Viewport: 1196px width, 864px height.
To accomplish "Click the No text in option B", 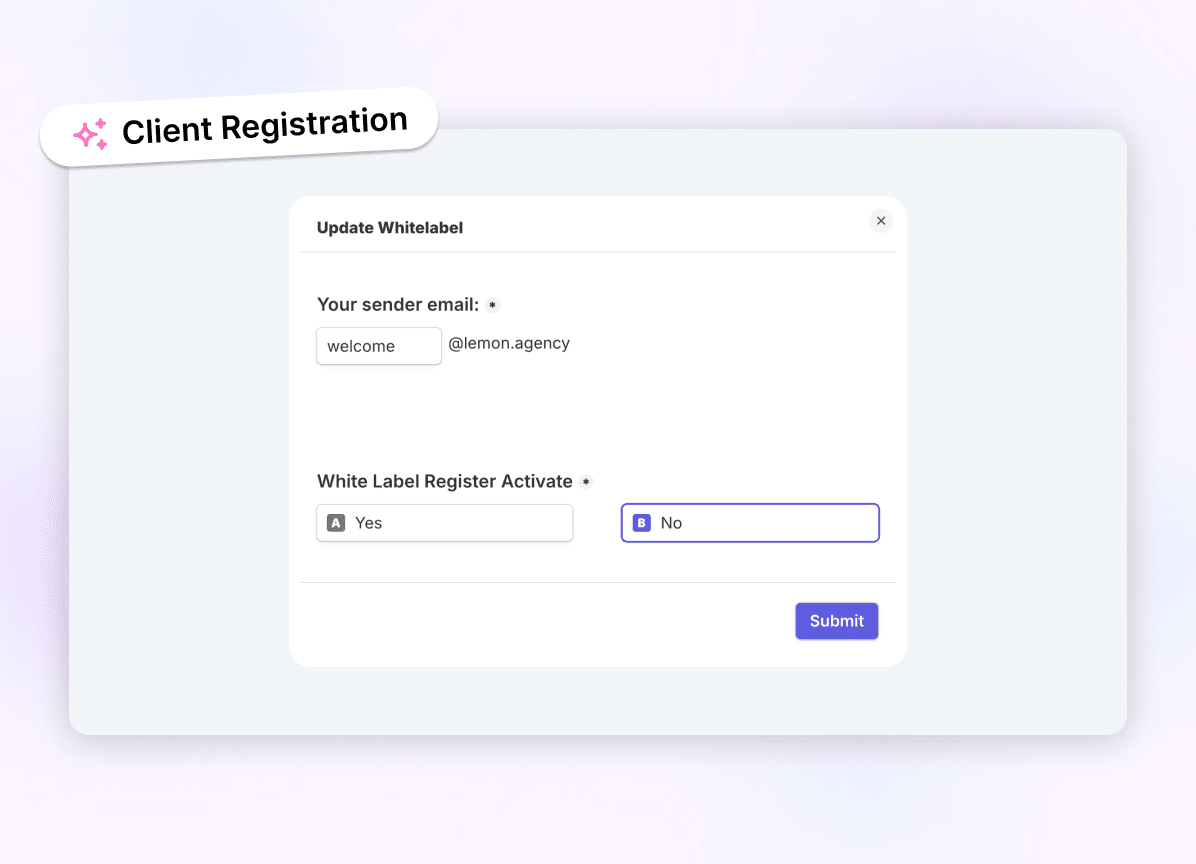I will click(671, 523).
